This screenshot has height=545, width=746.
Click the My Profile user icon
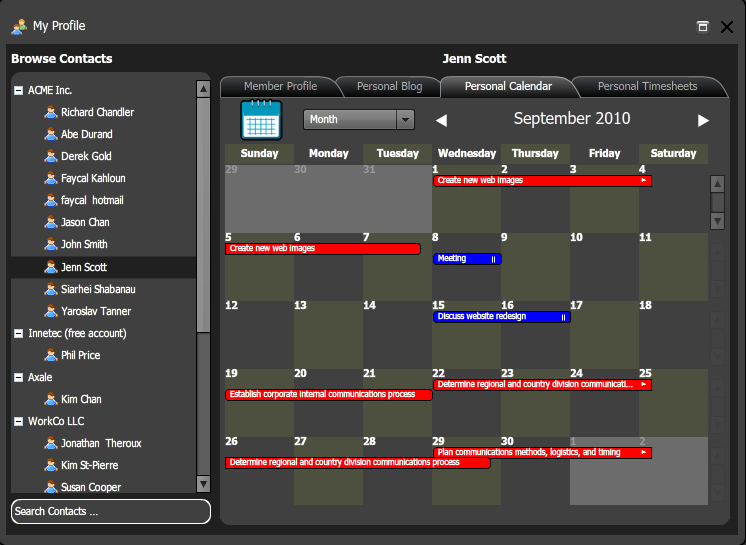coord(19,26)
